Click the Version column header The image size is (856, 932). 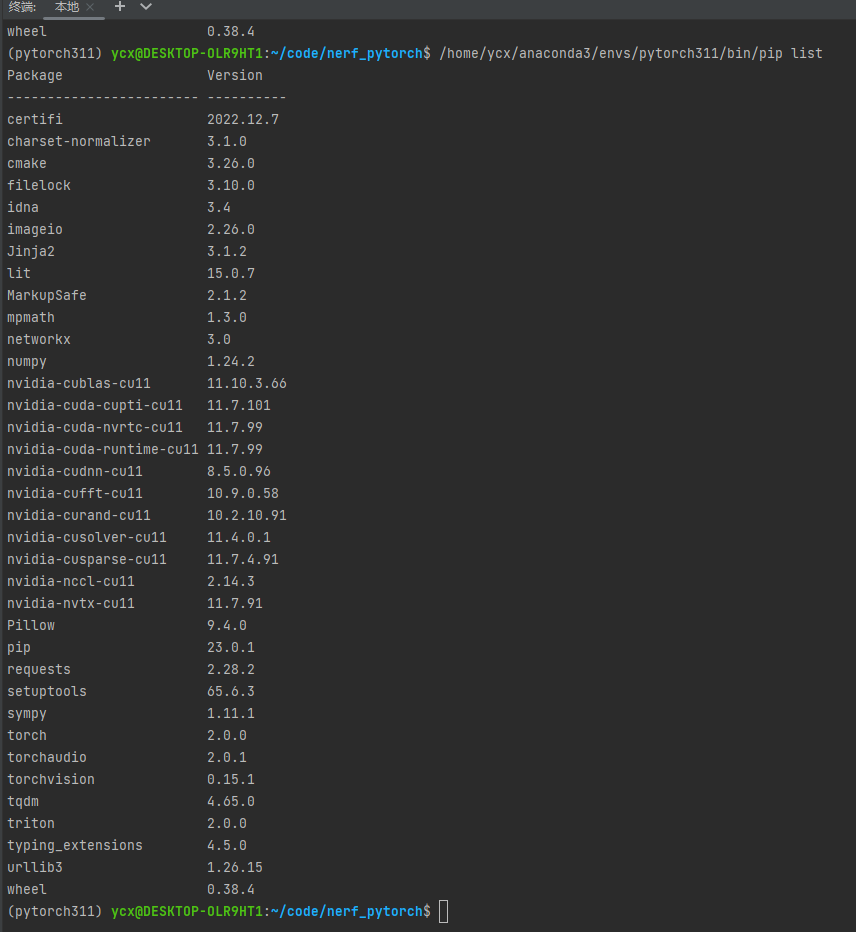point(235,75)
